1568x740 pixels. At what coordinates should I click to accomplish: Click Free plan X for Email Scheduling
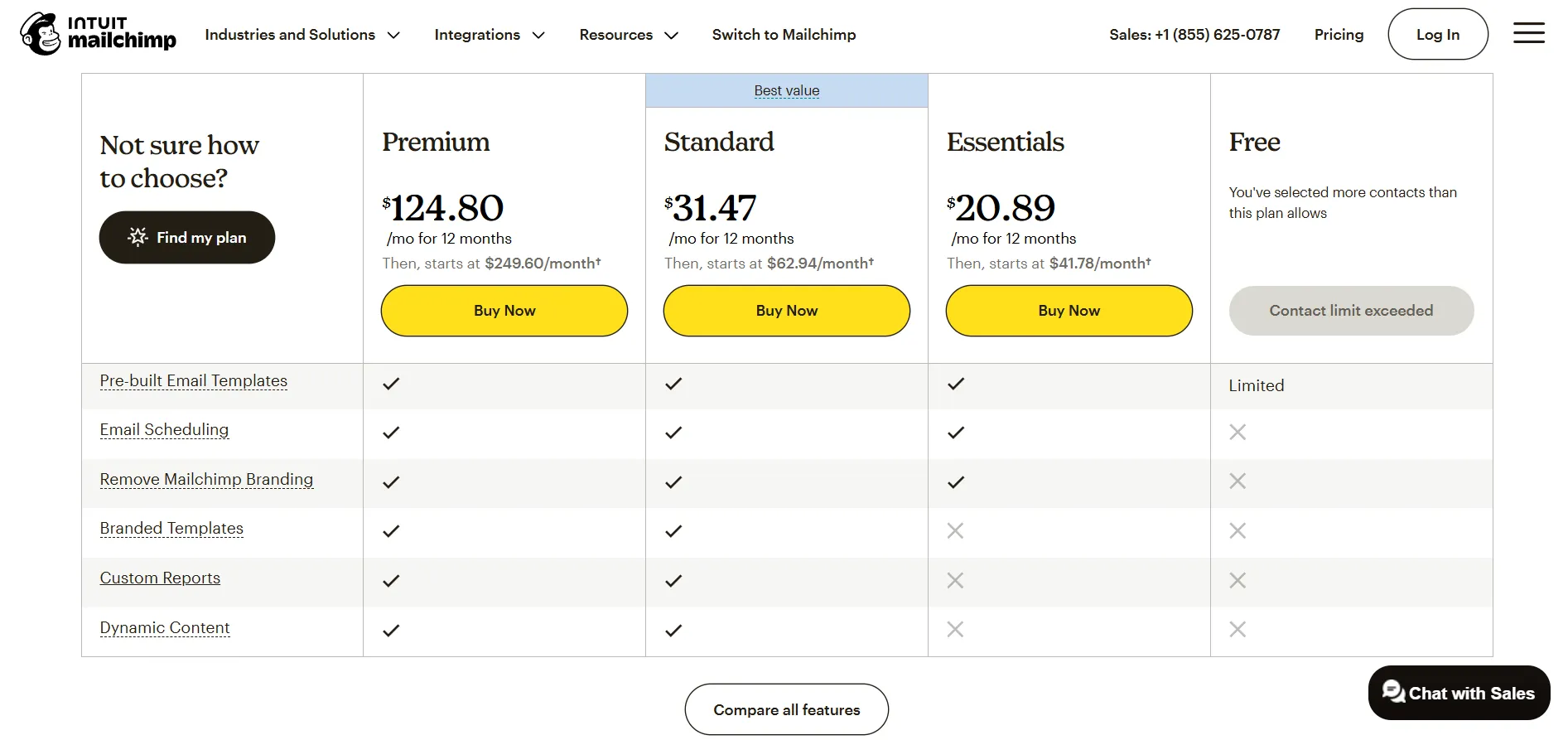(x=1238, y=433)
